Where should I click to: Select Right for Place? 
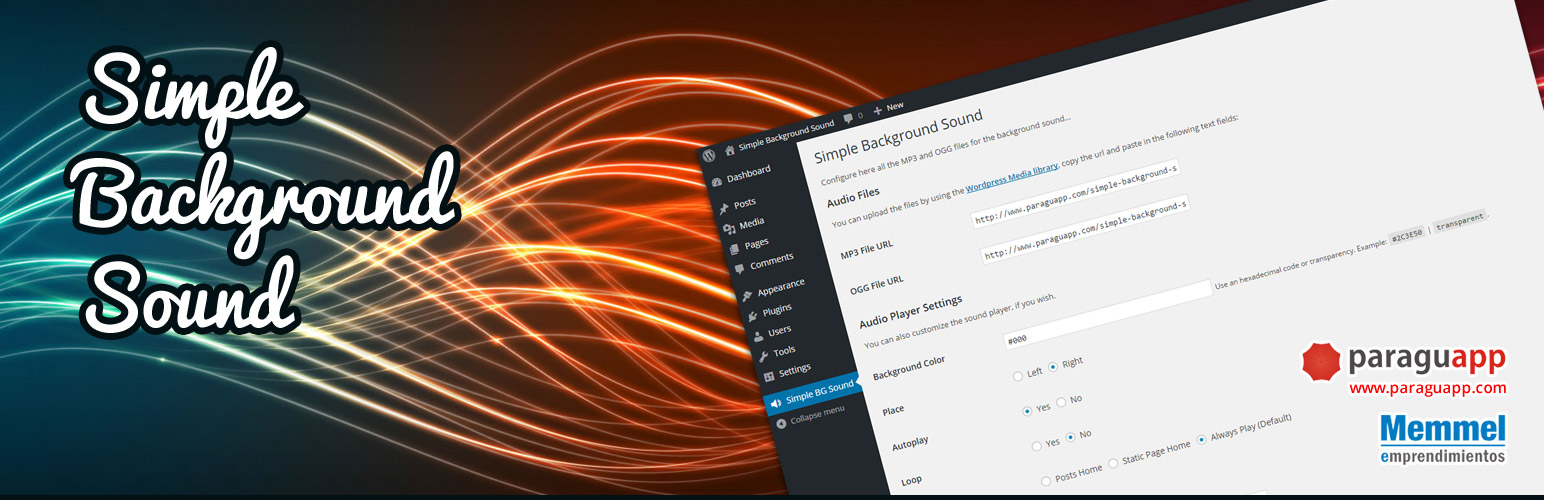[x=1053, y=367]
